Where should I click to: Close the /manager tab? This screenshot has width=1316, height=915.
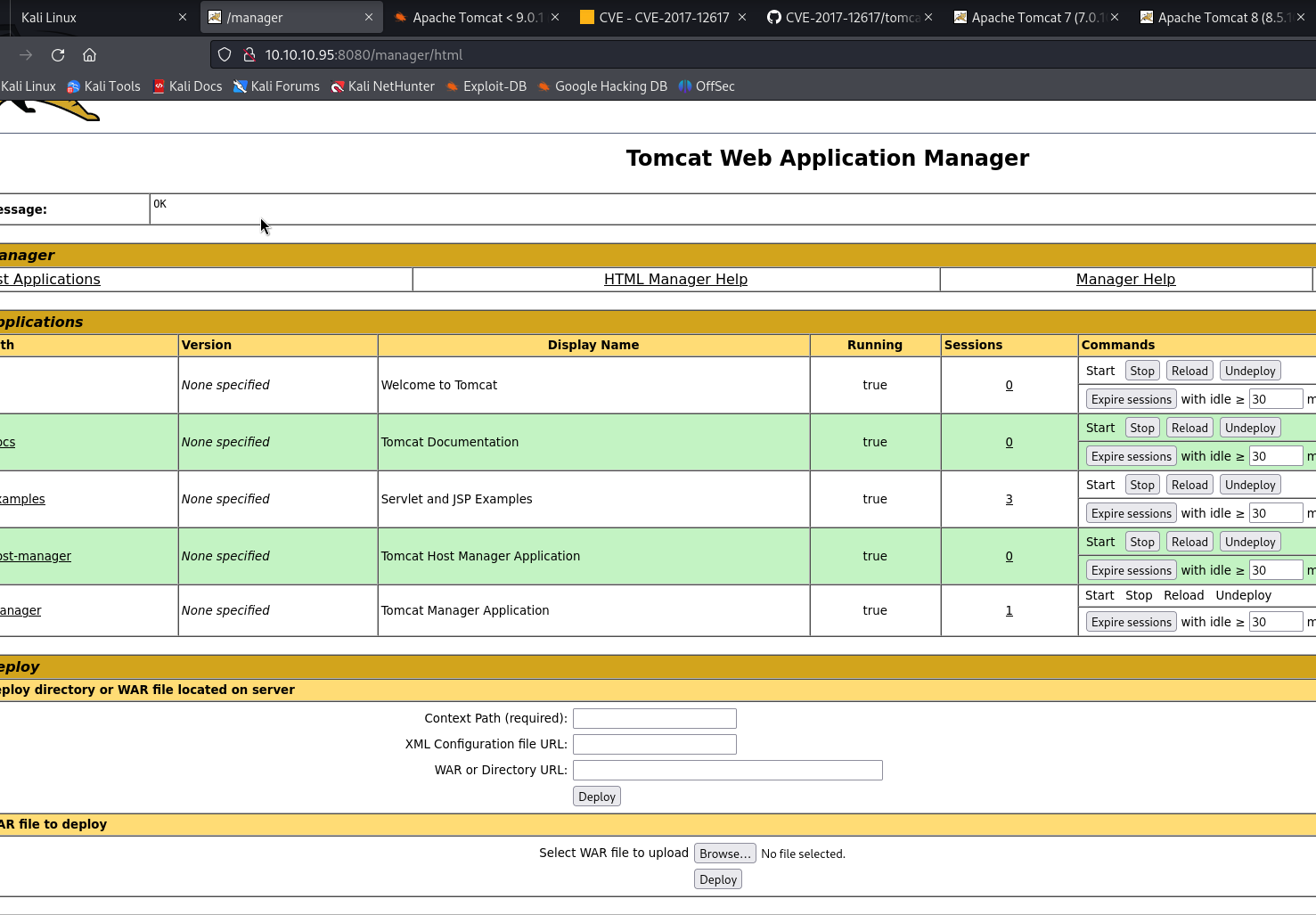tap(369, 18)
